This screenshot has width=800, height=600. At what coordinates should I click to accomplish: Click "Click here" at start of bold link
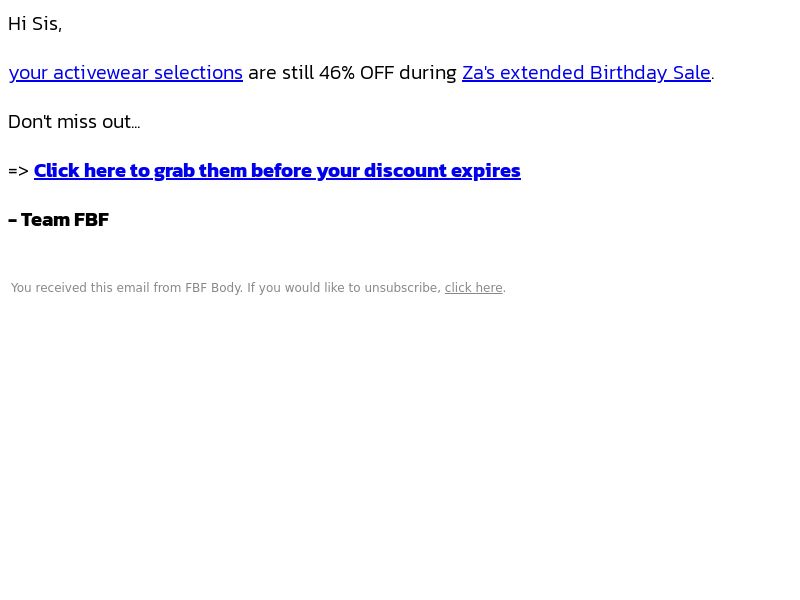[x=79, y=171]
